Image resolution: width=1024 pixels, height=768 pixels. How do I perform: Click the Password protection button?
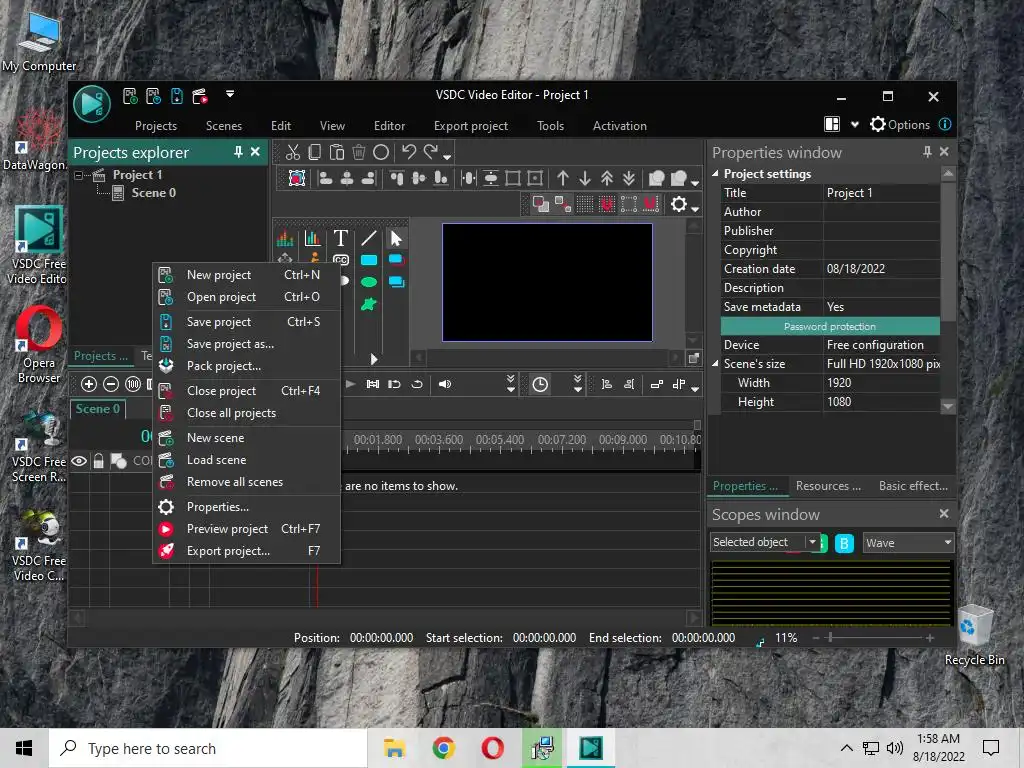(x=829, y=326)
